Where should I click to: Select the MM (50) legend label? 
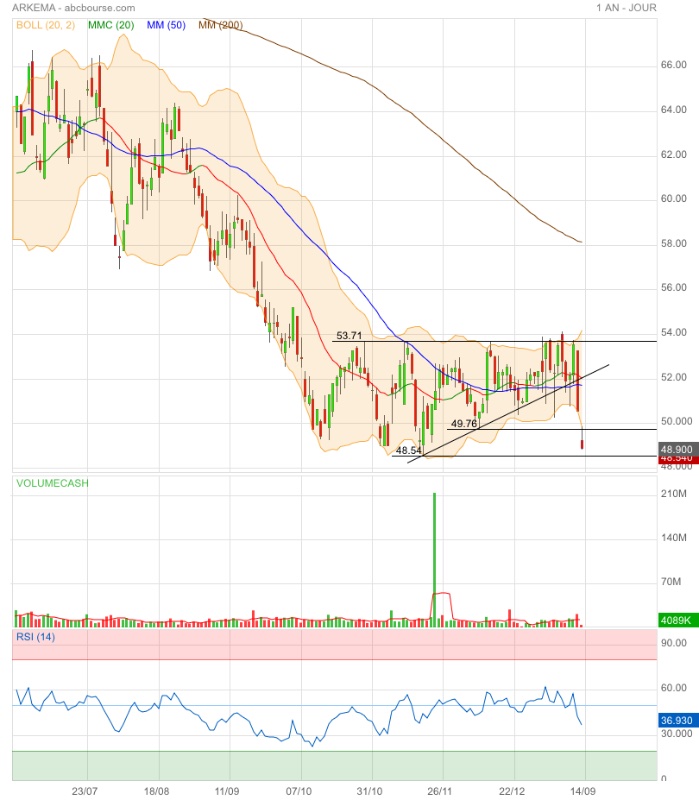coord(166,25)
